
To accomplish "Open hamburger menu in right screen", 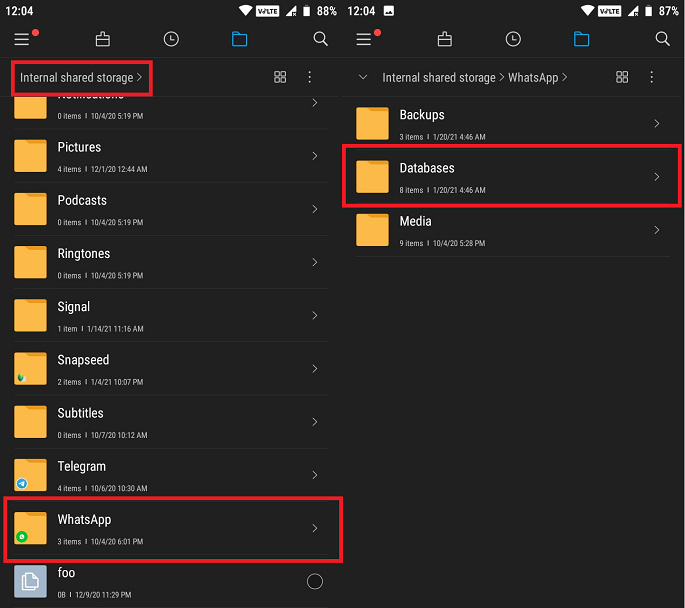I will tap(364, 39).
